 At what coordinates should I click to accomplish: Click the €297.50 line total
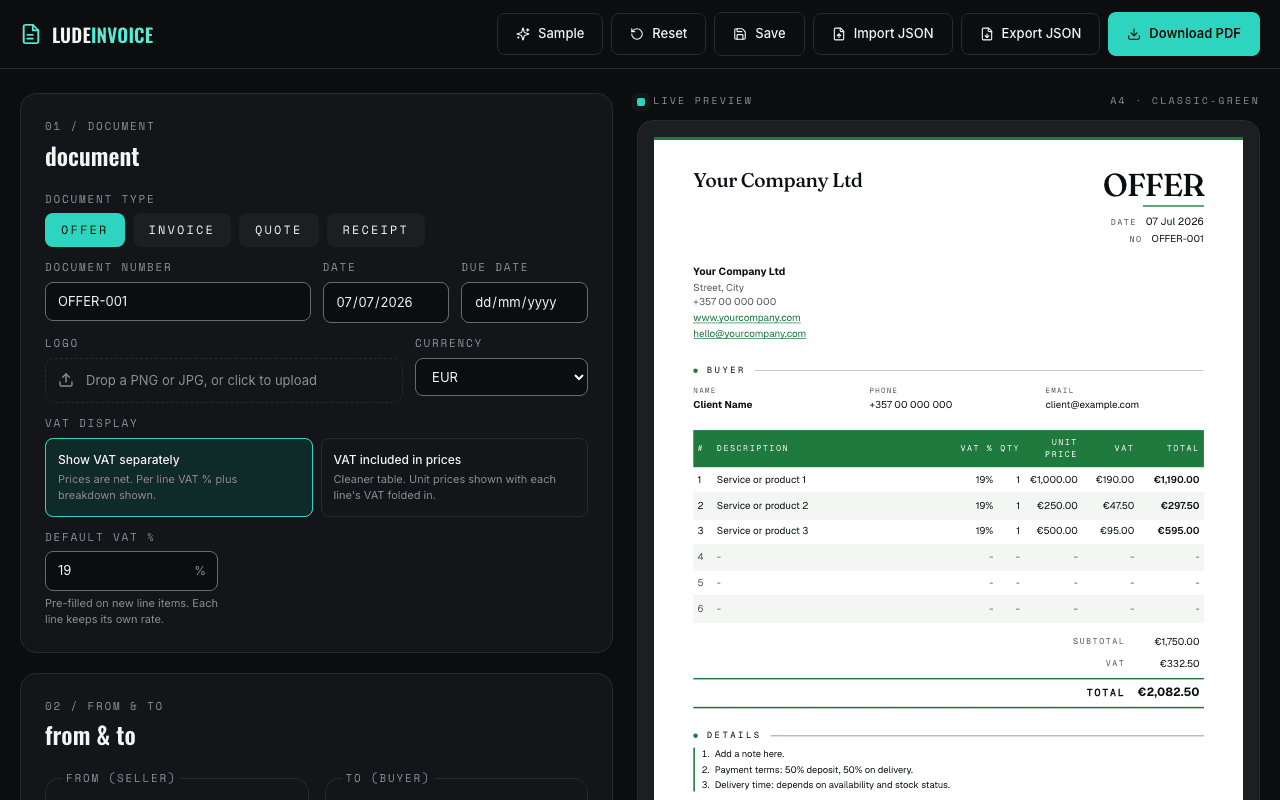pyautogui.click(x=1180, y=506)
